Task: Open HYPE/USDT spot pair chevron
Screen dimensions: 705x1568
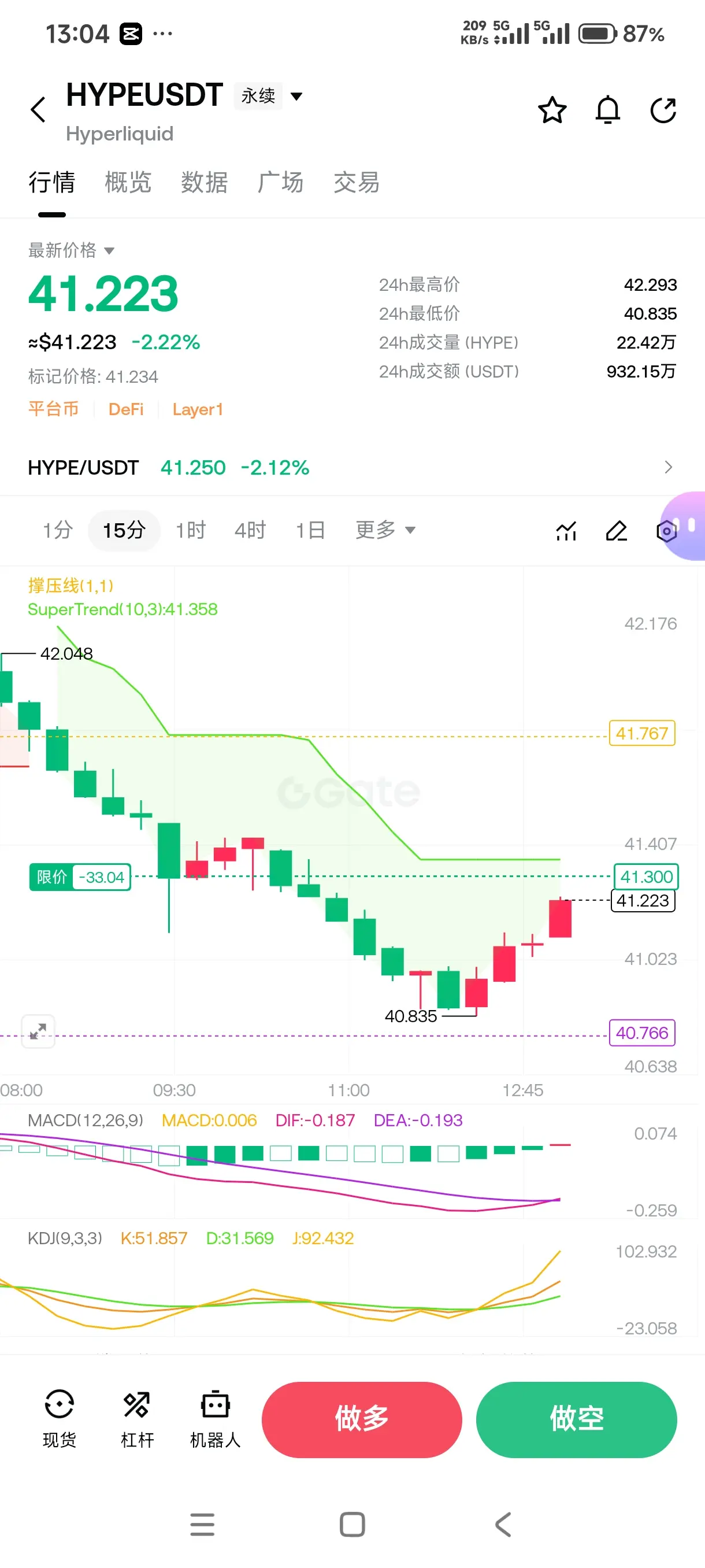Action: pos(669,467)
